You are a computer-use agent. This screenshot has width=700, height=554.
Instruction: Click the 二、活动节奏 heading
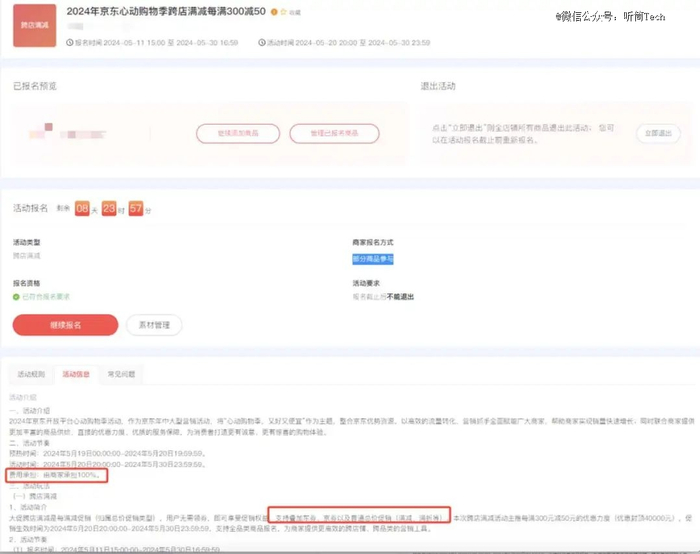point(29,443)
